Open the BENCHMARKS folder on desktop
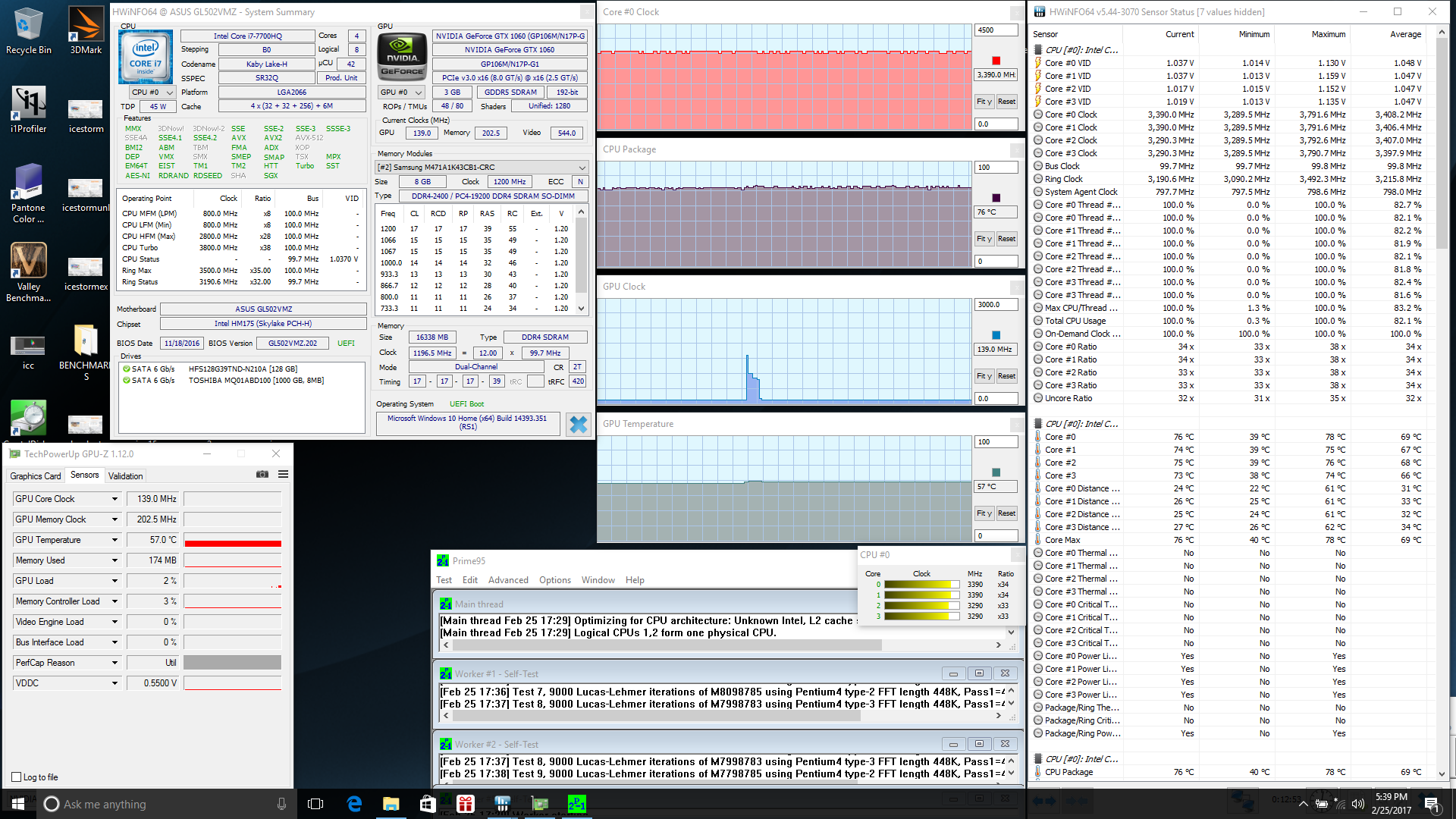The image size is (1456, 819). tap(86, 352)
